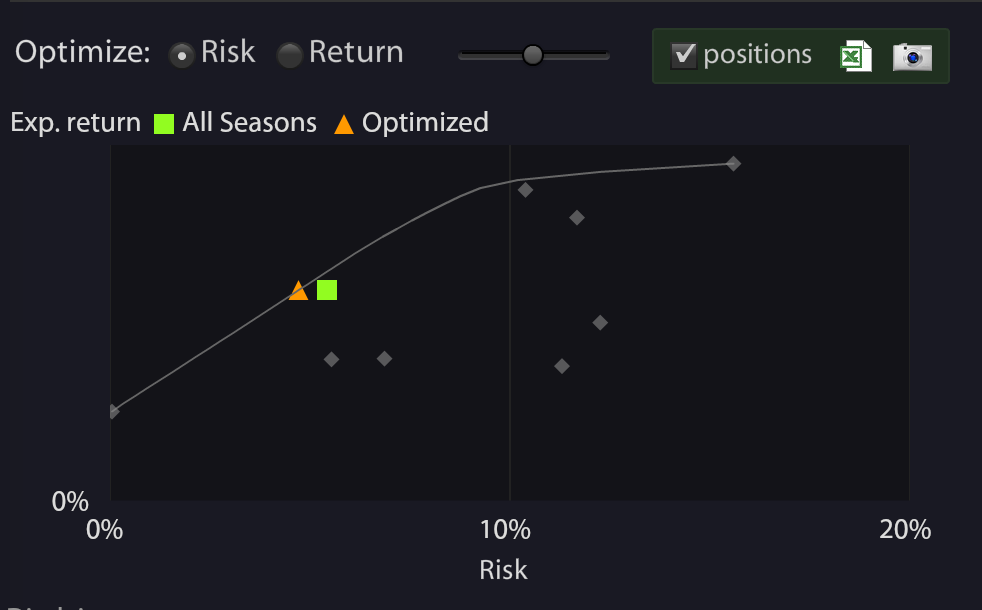Click the green All Seasons legend square
This screenshot has width=982, height=610.
pyautogui.click(x=164, y=123)
